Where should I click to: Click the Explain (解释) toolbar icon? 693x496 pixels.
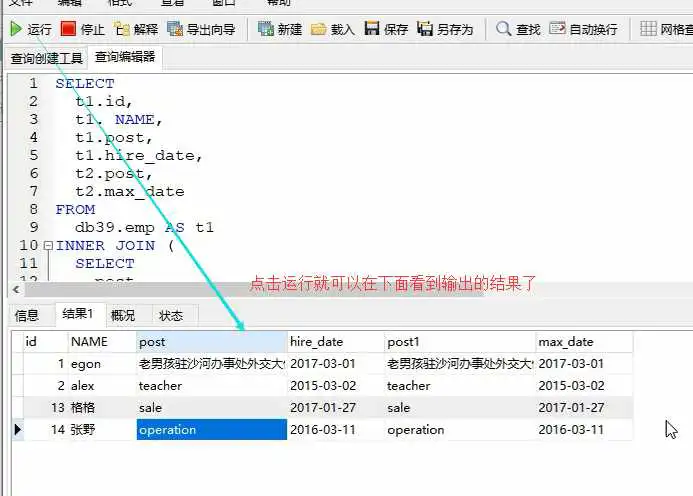click(x=122, y=29)
